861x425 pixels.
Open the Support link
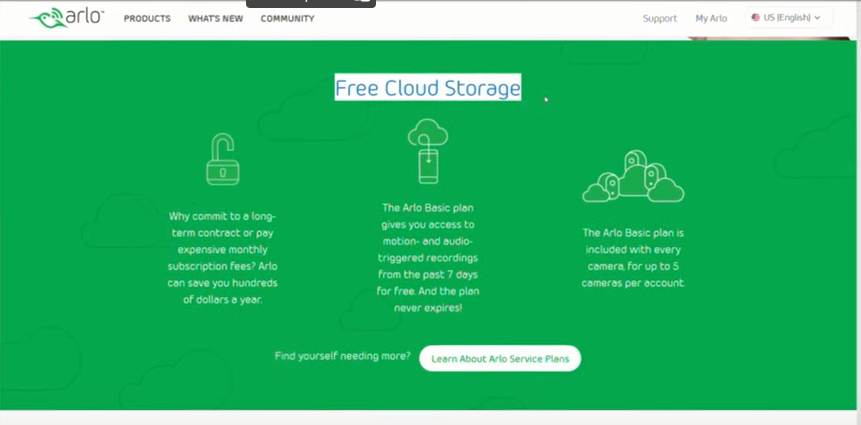(660, 19)
